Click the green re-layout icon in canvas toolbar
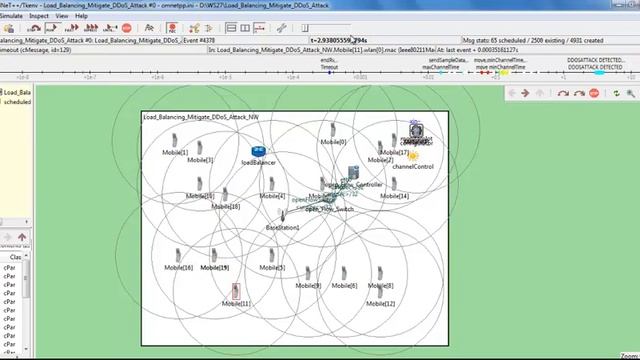The width and height of the screenshot is (640, 360). click(616, 93)
